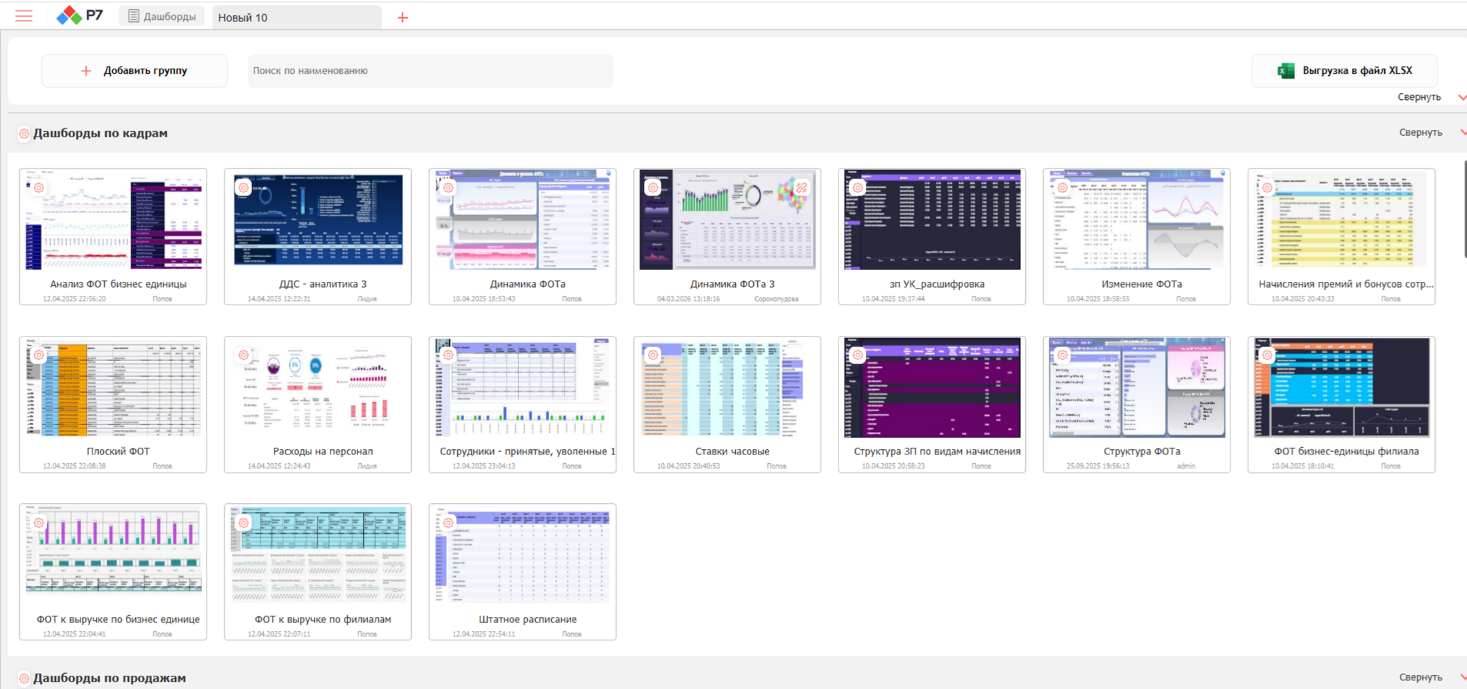Open the Динамика ФОТа 3 dashboard thumbnail
This screenshot has width=1467, height=689.
tap(727, 220)
